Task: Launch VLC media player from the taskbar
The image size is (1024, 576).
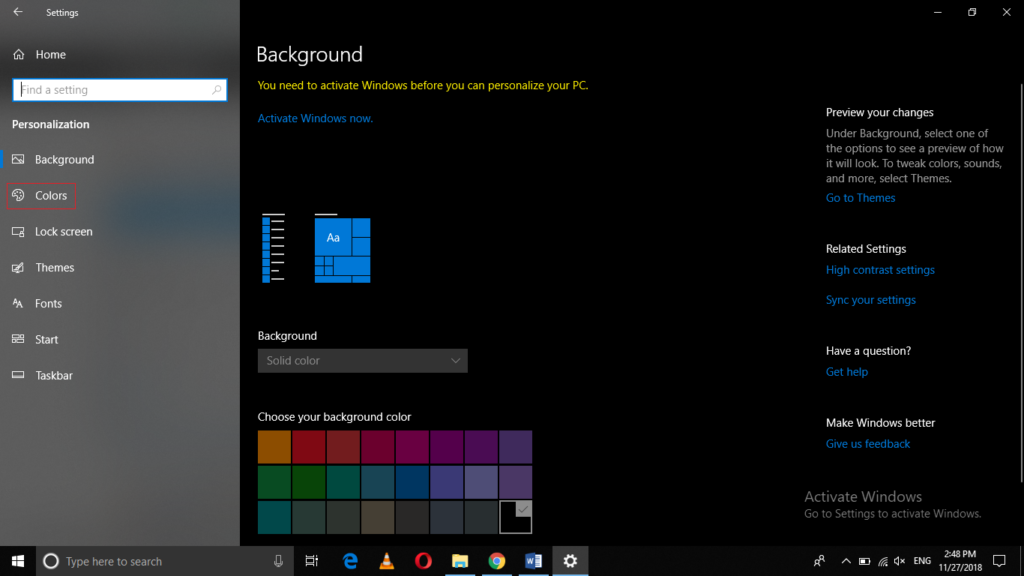Action: (387, 561)
